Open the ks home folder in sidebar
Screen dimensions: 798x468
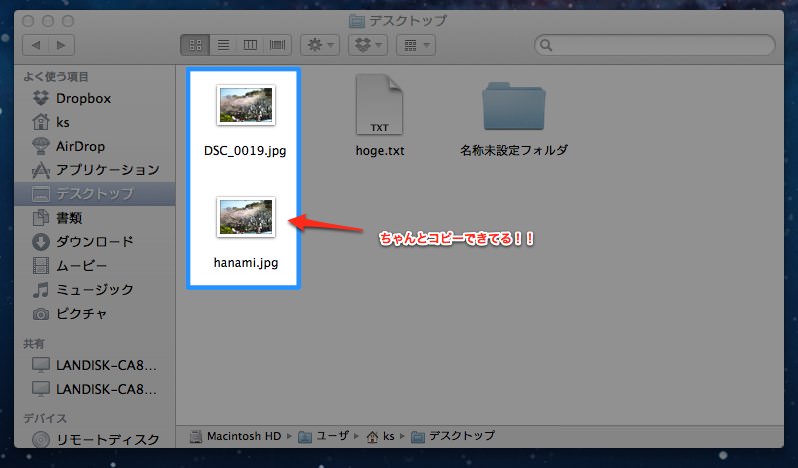pyautogui.click(x=95, y=122)
